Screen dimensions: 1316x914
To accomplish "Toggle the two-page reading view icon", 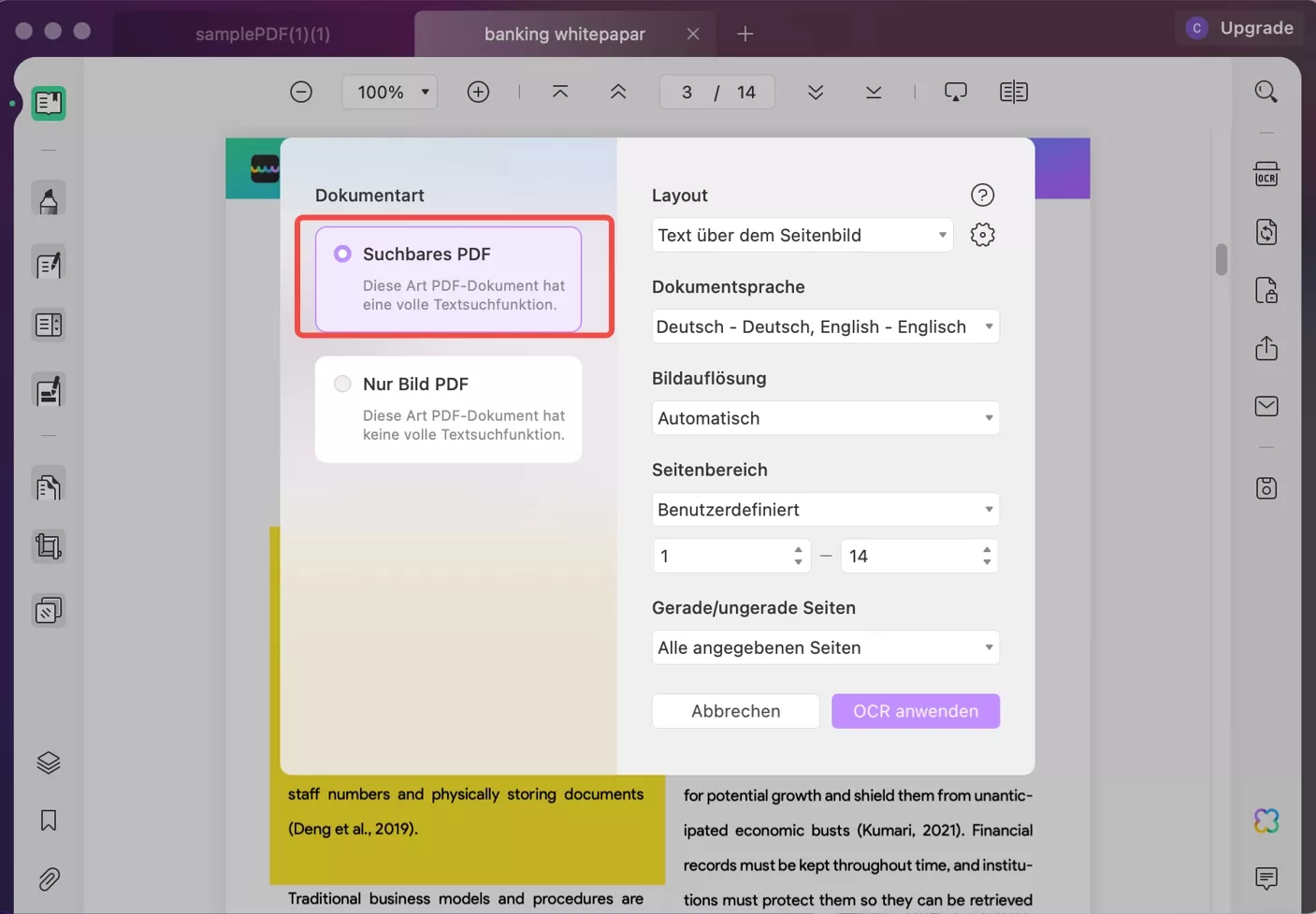I will (1013, 92).
